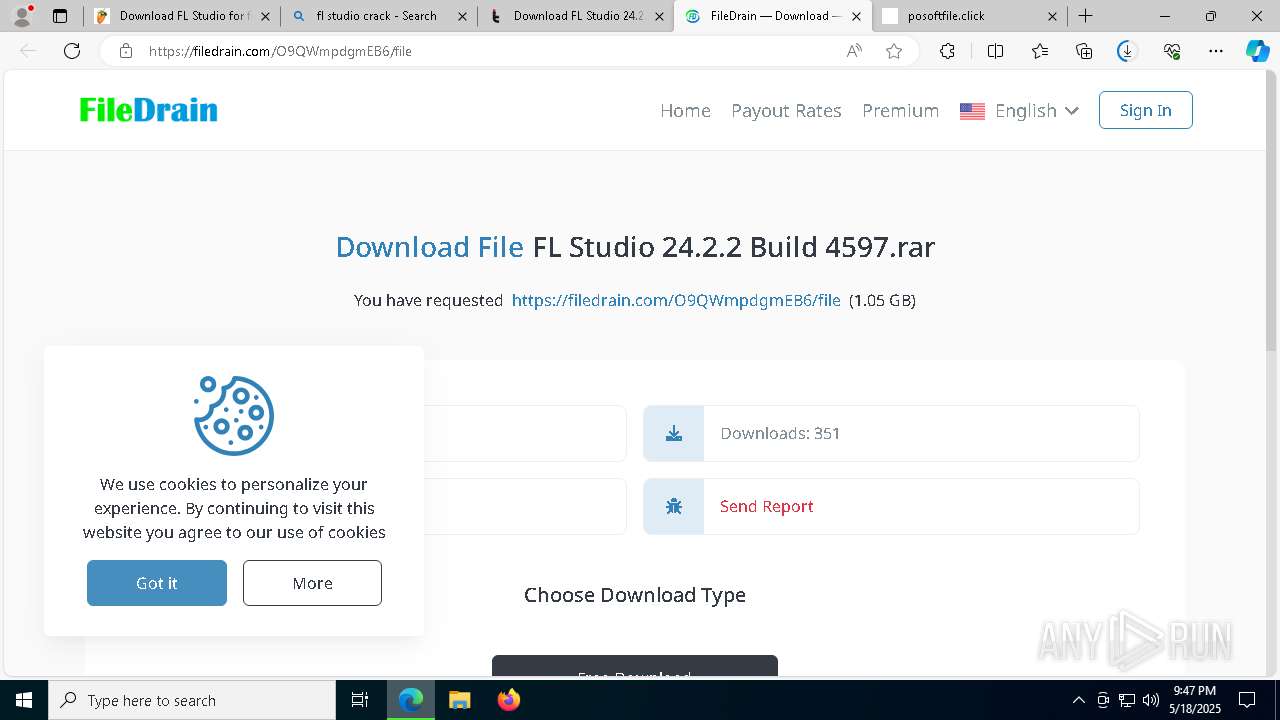Switch to fl studio crack Search tab
This screenshot has width=1280, height=720.
click(x=378, y=16)
